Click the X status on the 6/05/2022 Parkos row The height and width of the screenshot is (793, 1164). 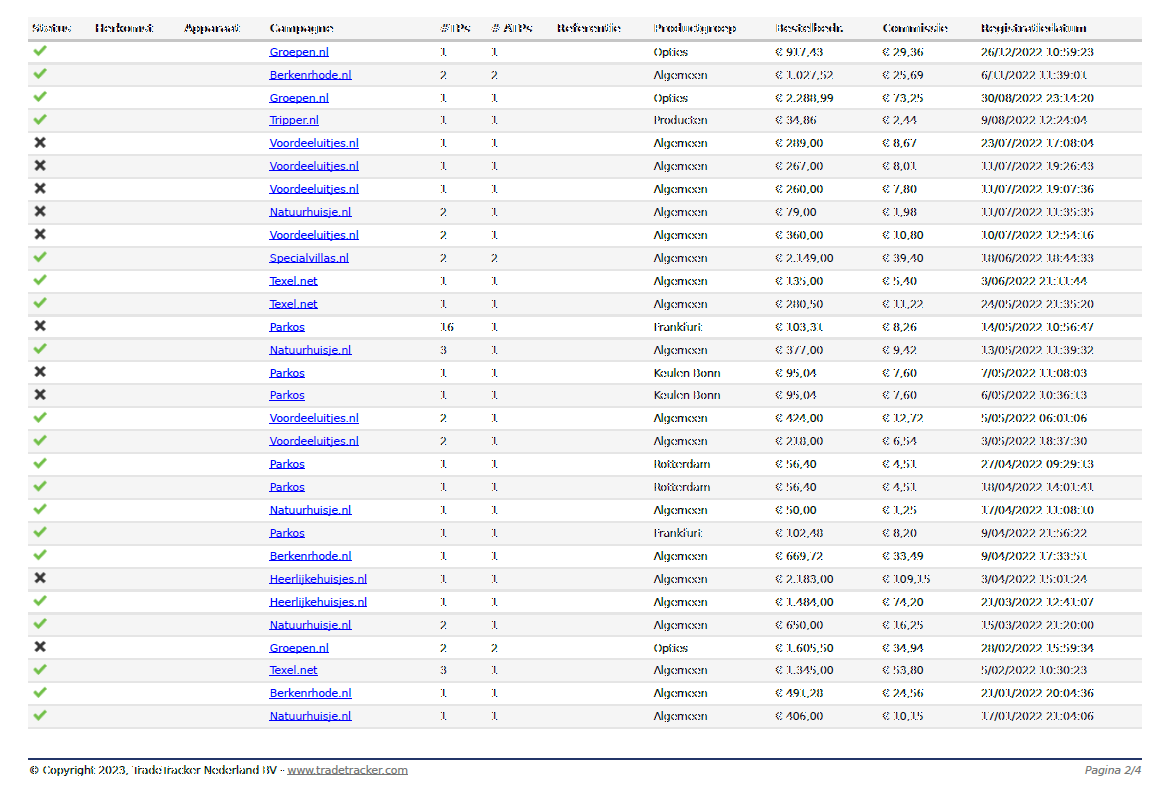click(40, 394)
